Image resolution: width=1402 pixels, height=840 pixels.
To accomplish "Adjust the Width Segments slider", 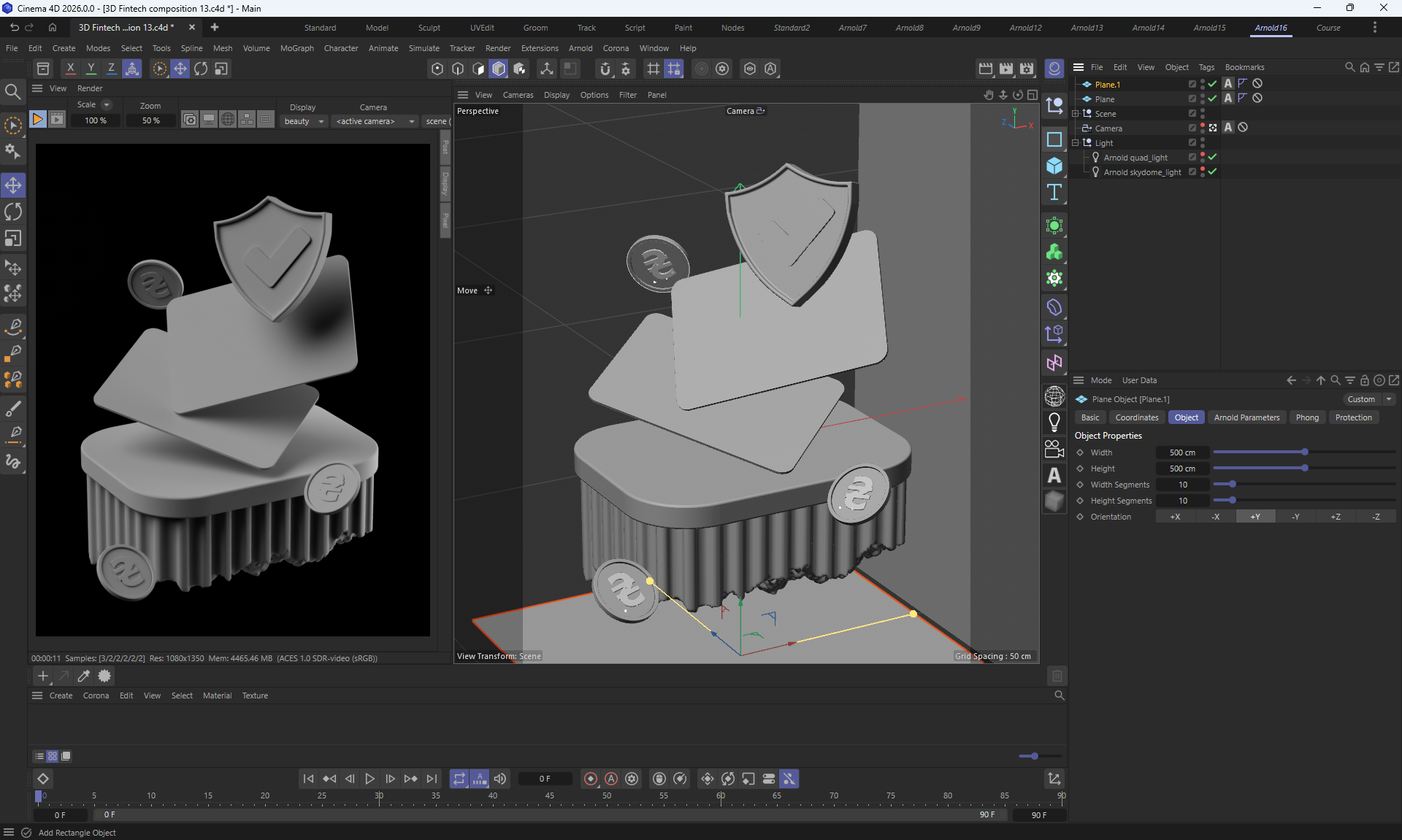I will (1233, 485).
